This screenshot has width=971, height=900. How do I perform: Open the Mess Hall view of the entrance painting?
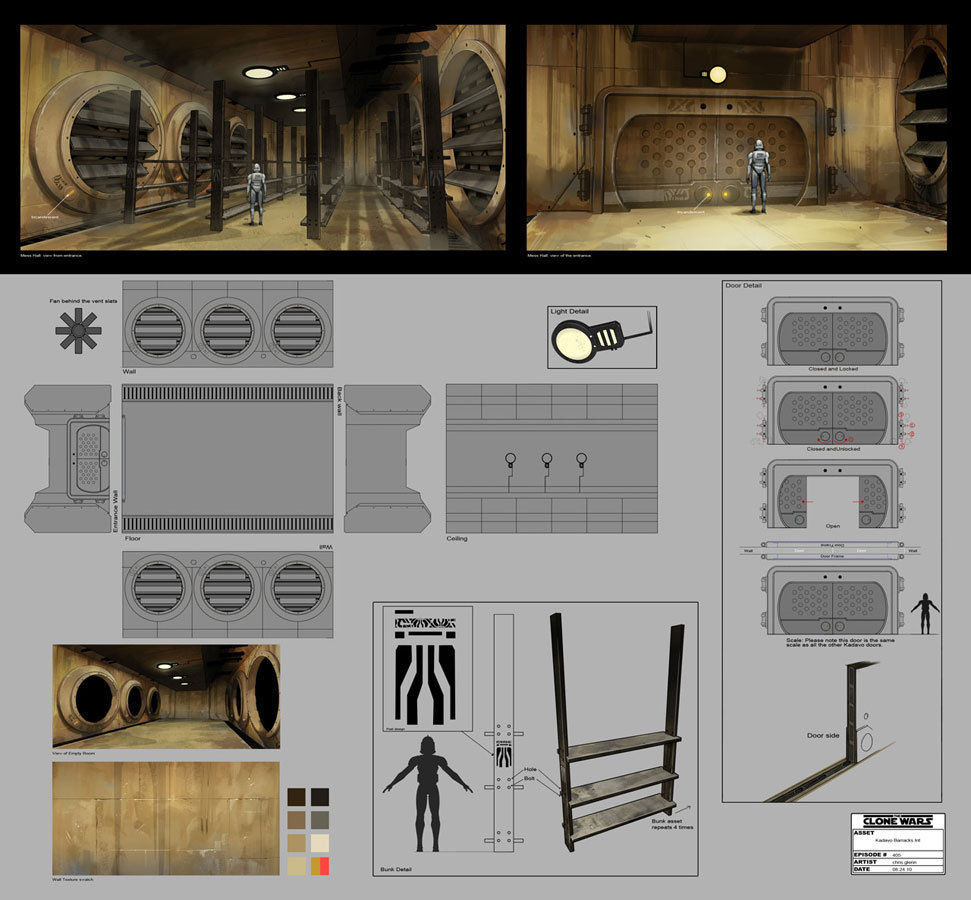736,138
